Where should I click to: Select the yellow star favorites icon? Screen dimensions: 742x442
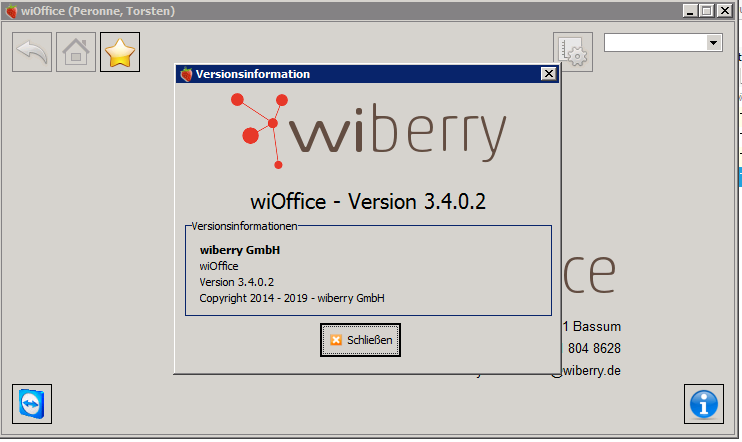[120, 52]
